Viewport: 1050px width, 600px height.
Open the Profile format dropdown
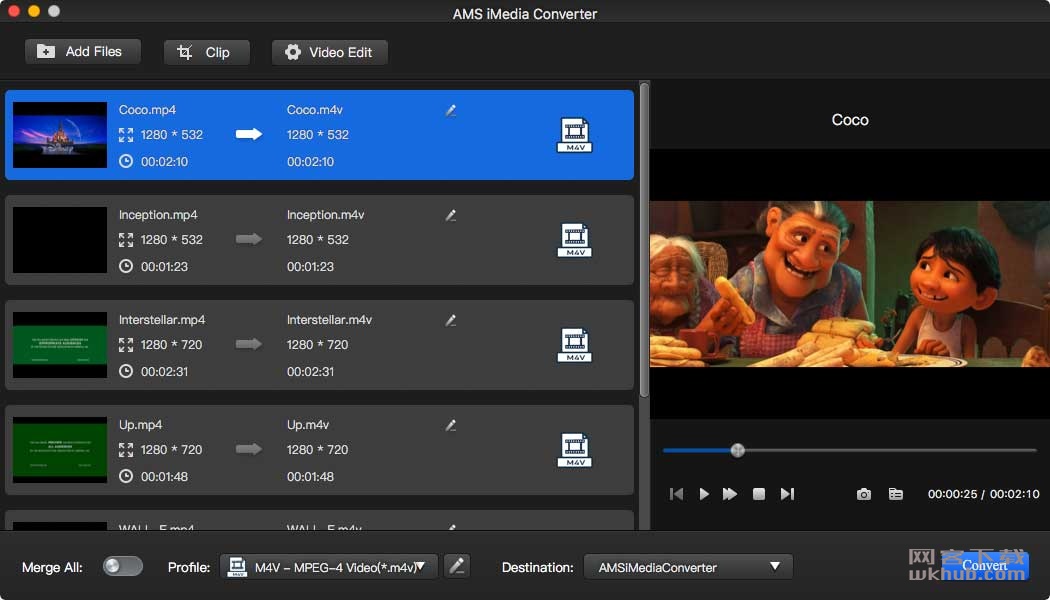click(329, 567)
